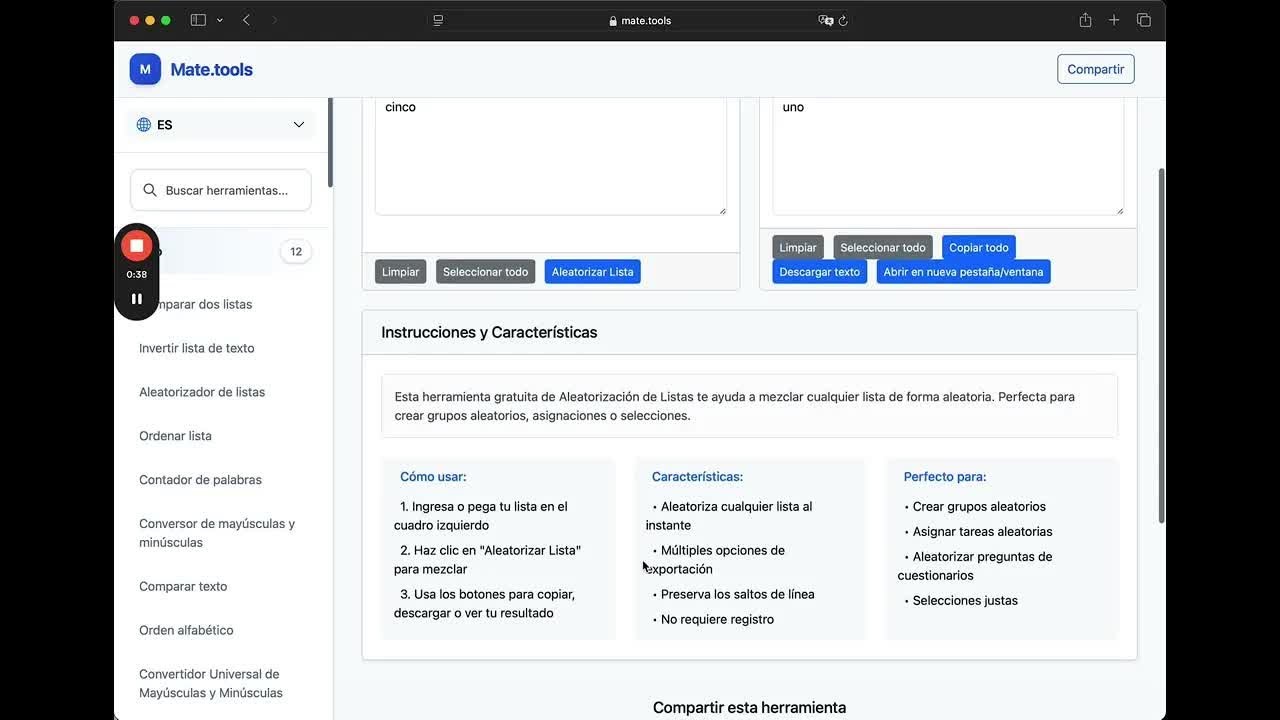Click the "Aleatorizar Lista" button
This screenshot has height=720, width=1280.
click(x=592, y=272)
